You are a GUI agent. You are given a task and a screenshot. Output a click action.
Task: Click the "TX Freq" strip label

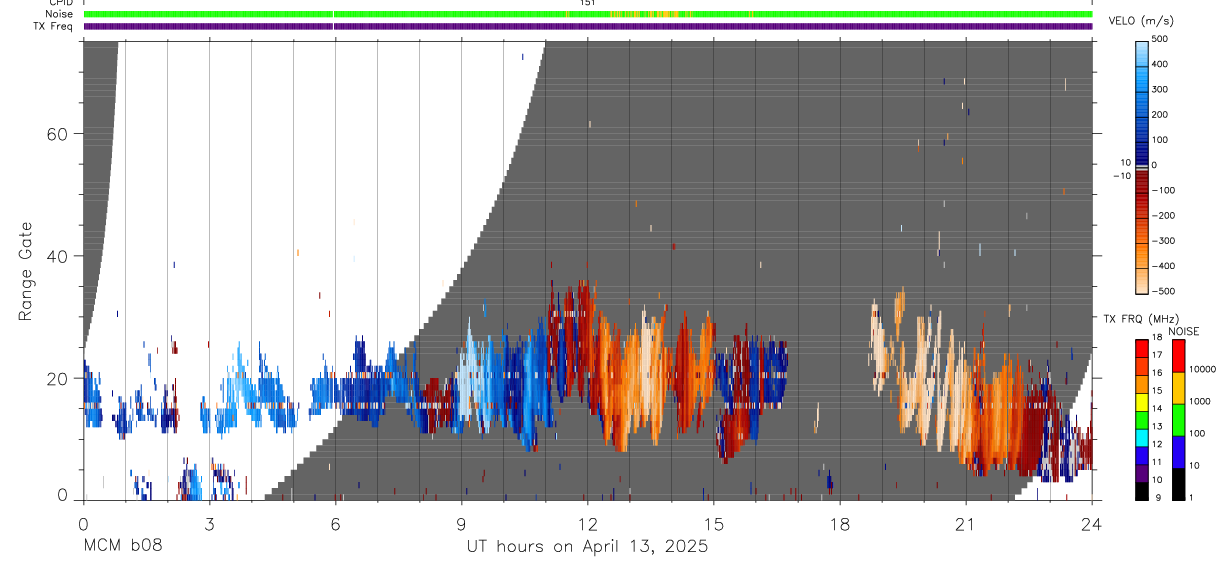(x=53, y=26)
